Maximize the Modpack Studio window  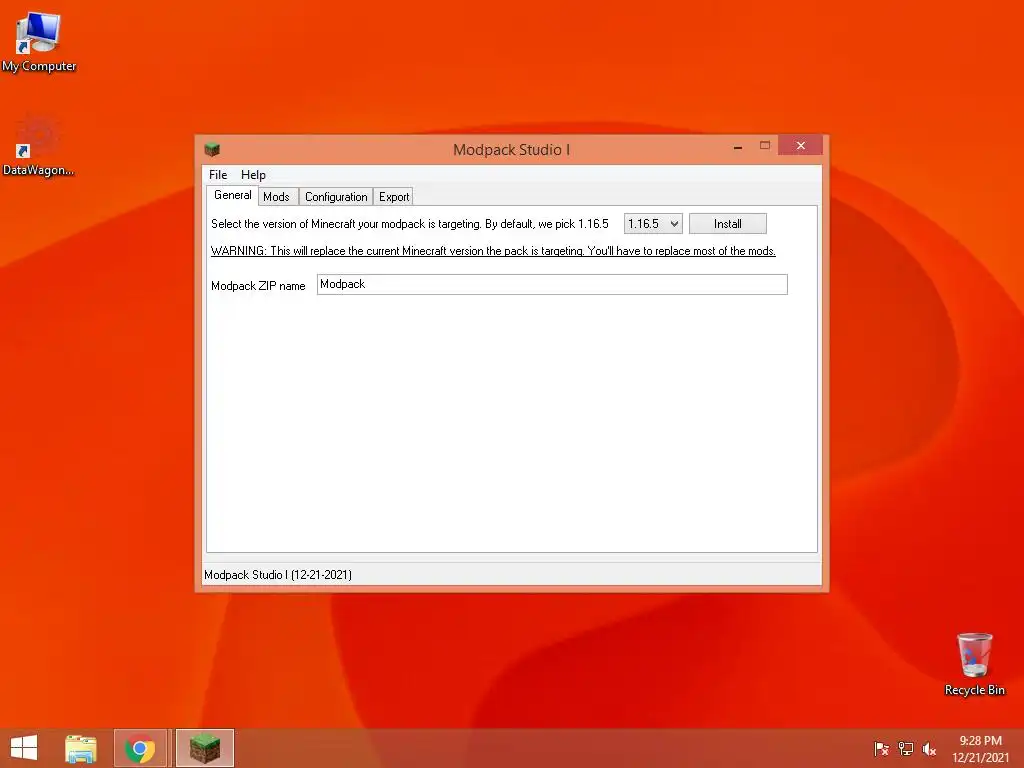[765, 146]
